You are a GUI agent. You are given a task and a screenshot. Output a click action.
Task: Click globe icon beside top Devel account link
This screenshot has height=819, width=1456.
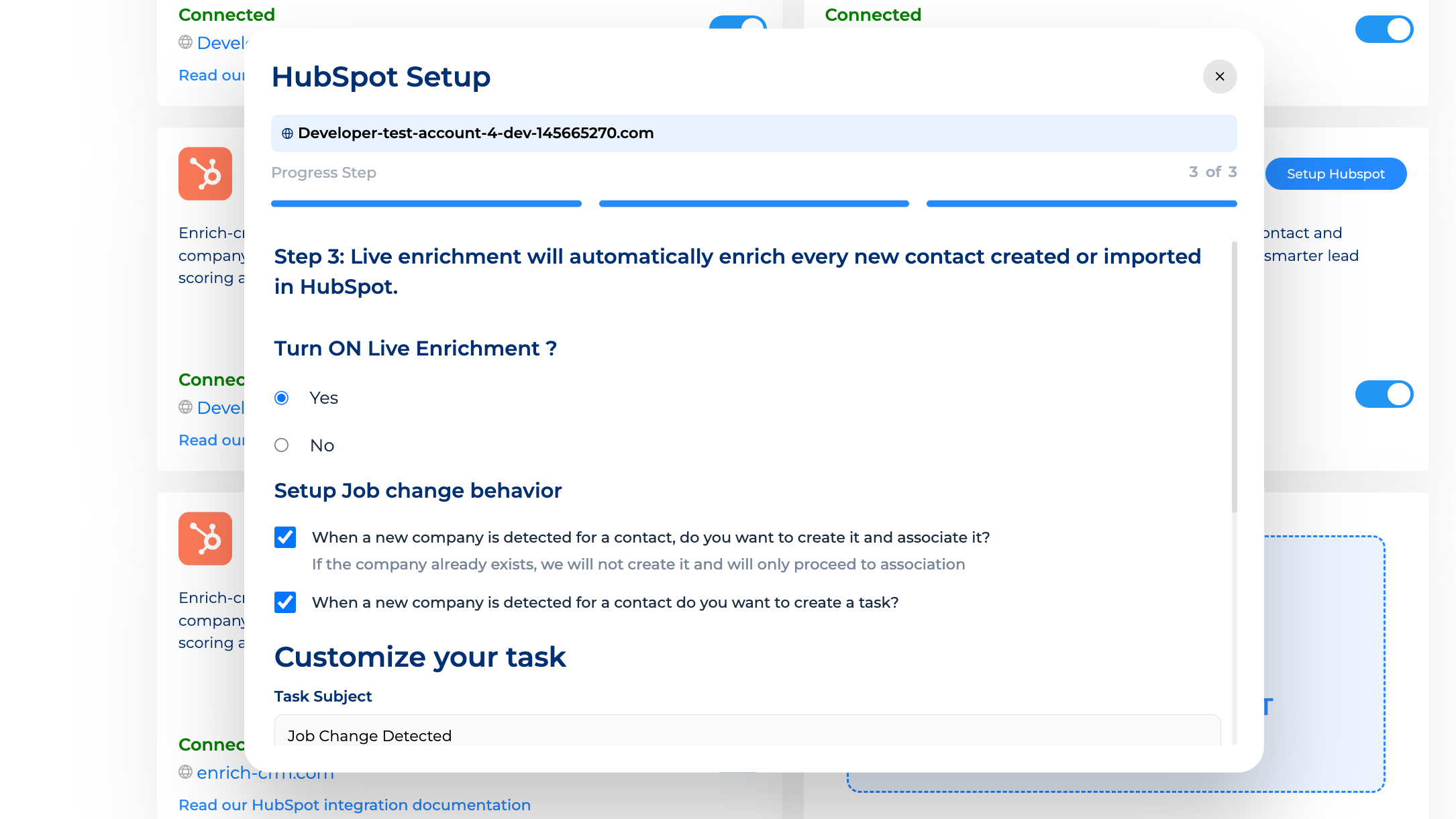coord(186,42)
